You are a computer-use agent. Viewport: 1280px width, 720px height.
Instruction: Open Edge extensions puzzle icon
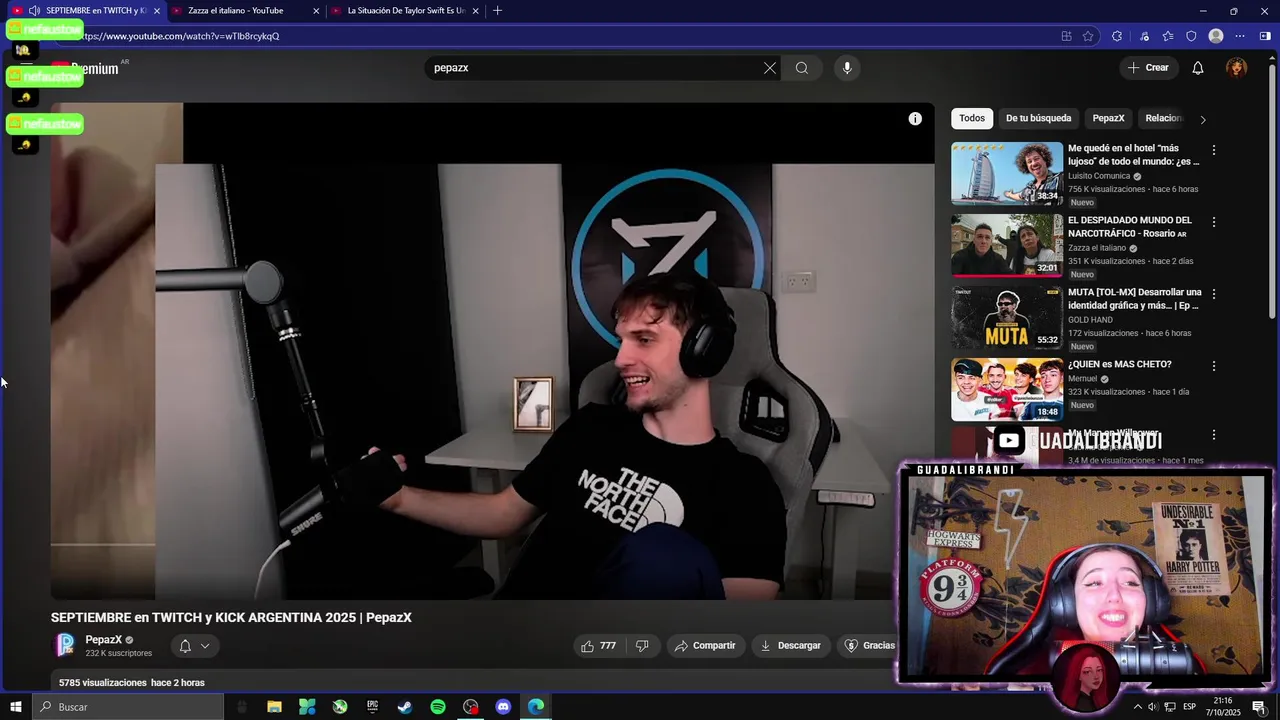(1117, 36)
